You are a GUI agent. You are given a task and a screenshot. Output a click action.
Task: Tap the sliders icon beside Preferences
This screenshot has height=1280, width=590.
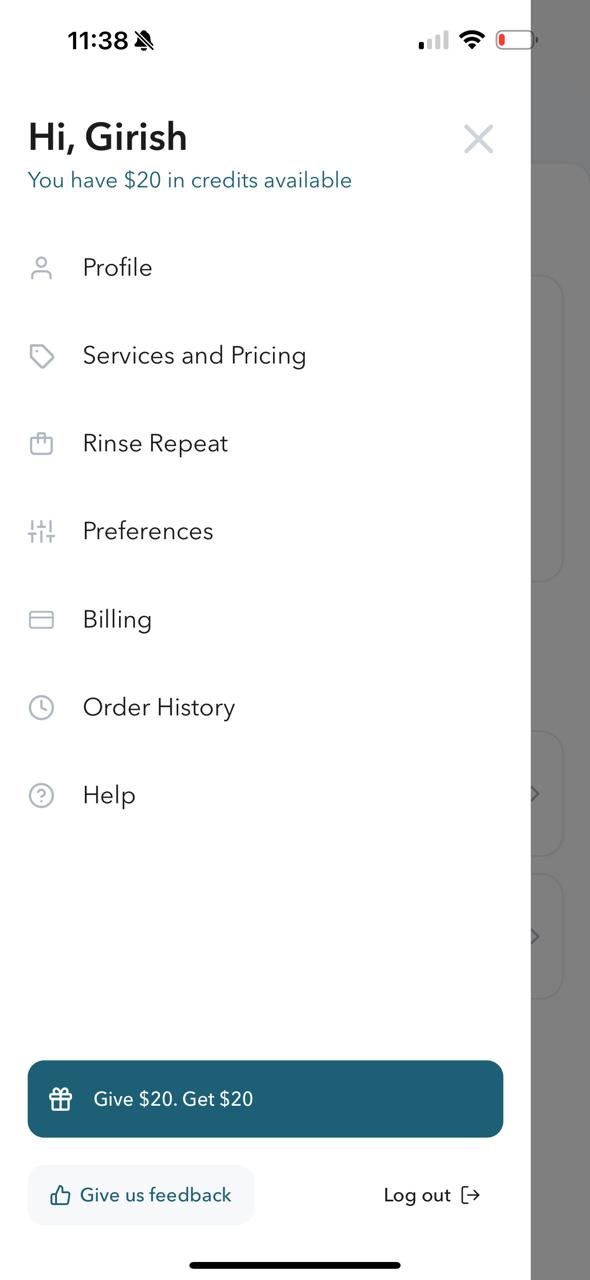point(41,531)
